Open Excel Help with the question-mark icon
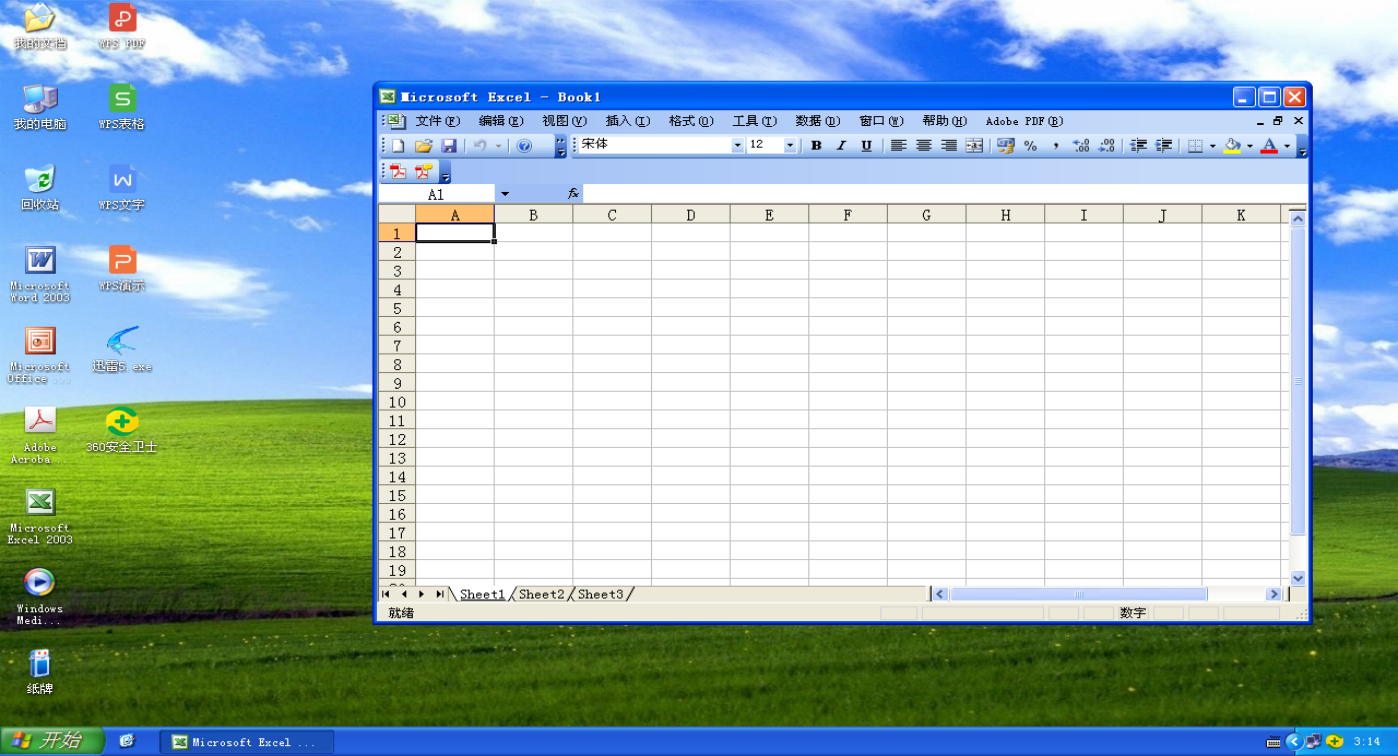This screenshot has height=756, width=1398. pyautogui.click(x=525, y=146)
